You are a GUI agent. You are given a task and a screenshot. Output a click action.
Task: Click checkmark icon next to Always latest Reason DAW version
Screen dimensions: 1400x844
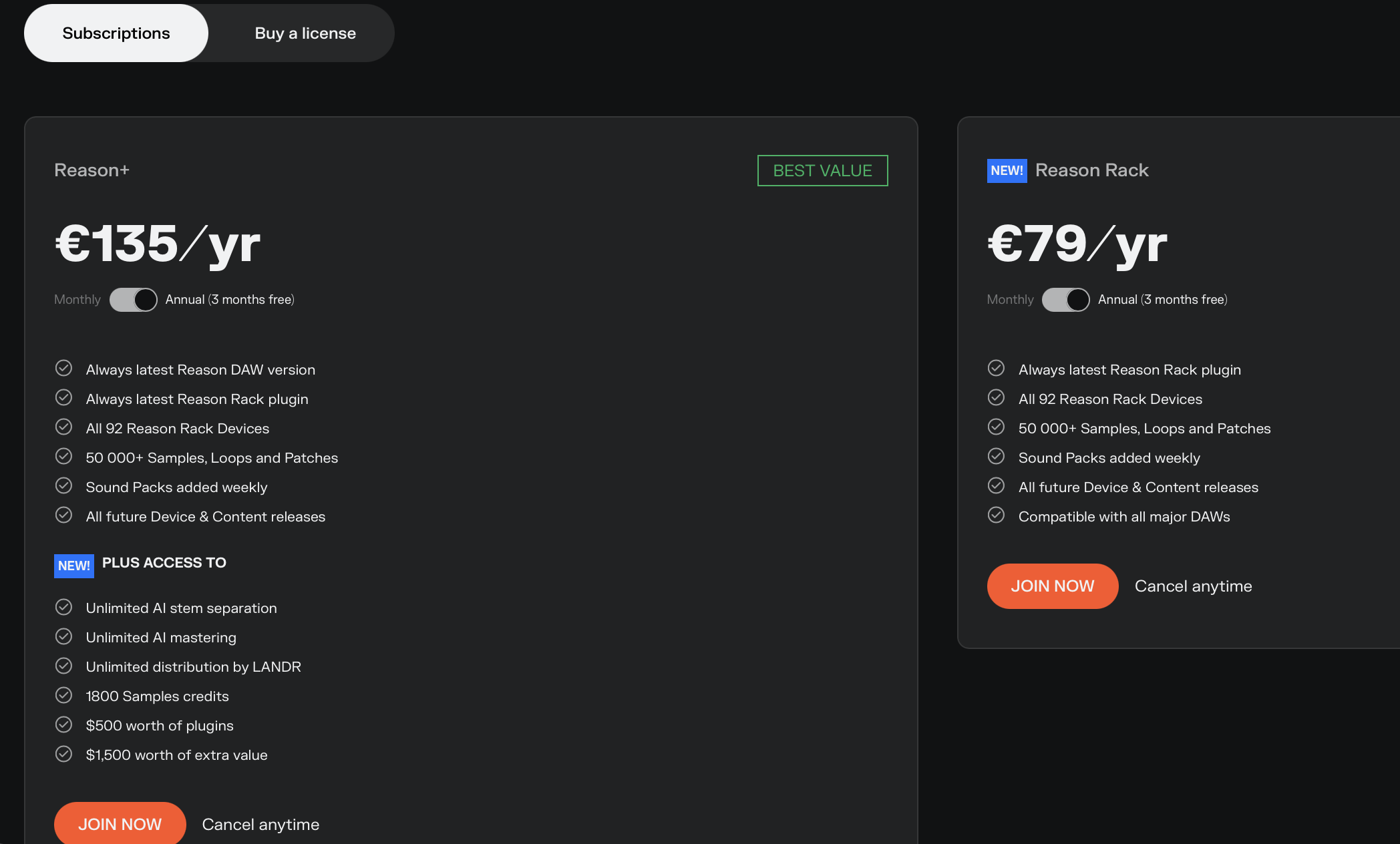pos(63,369)
